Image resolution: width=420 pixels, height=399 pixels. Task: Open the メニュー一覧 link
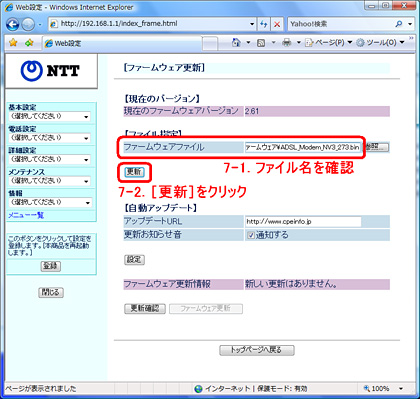[26, 215]
